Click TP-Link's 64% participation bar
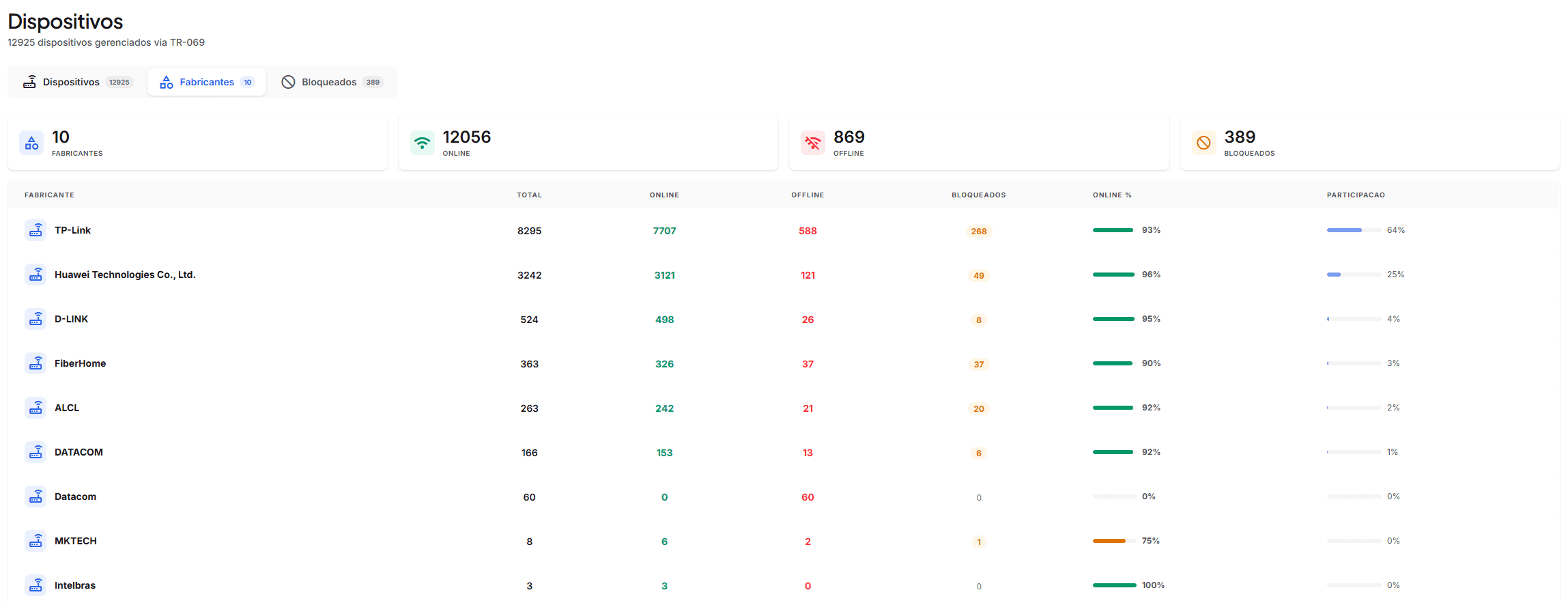The image size is (1568, 601). (1354, 230)
